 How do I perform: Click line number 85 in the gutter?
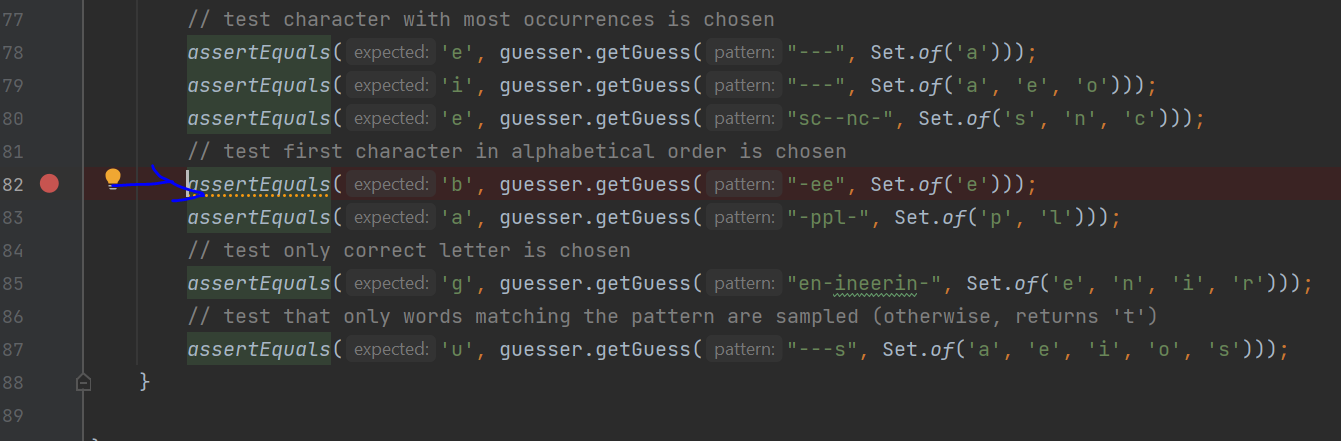[13, 283]
